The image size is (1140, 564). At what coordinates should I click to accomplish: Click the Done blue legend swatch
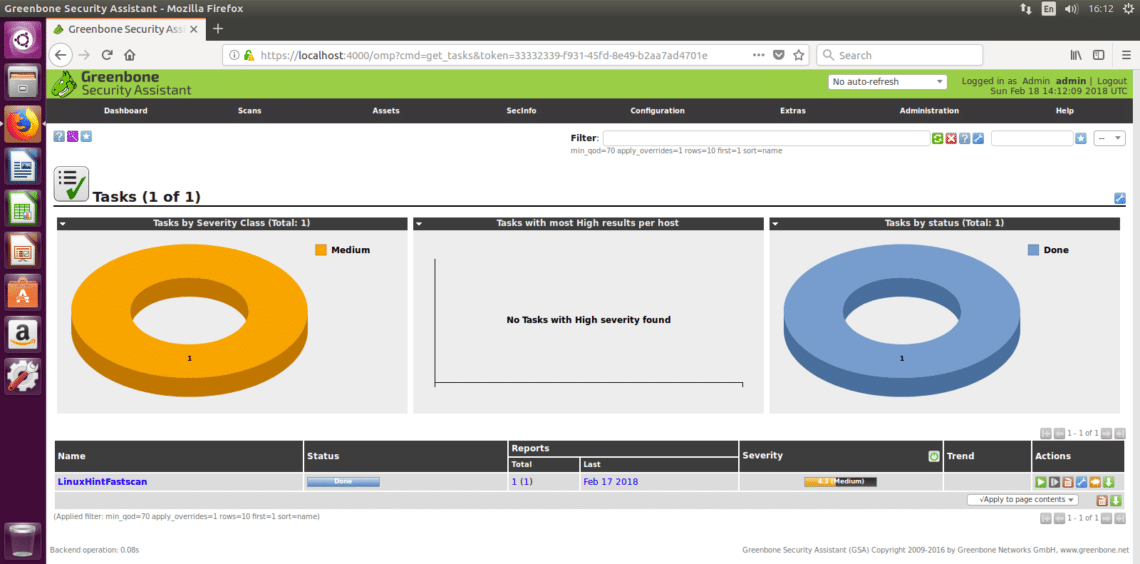tap(1033, 250)
